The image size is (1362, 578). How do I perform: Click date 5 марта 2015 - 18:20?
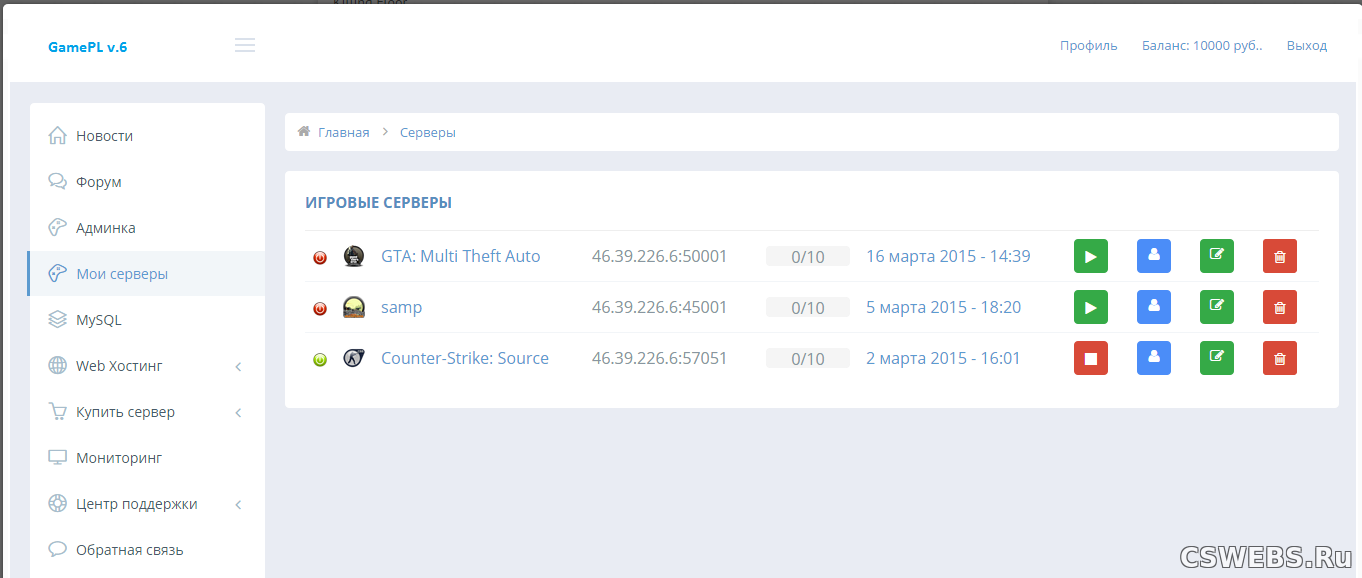[x=944, y=307]
